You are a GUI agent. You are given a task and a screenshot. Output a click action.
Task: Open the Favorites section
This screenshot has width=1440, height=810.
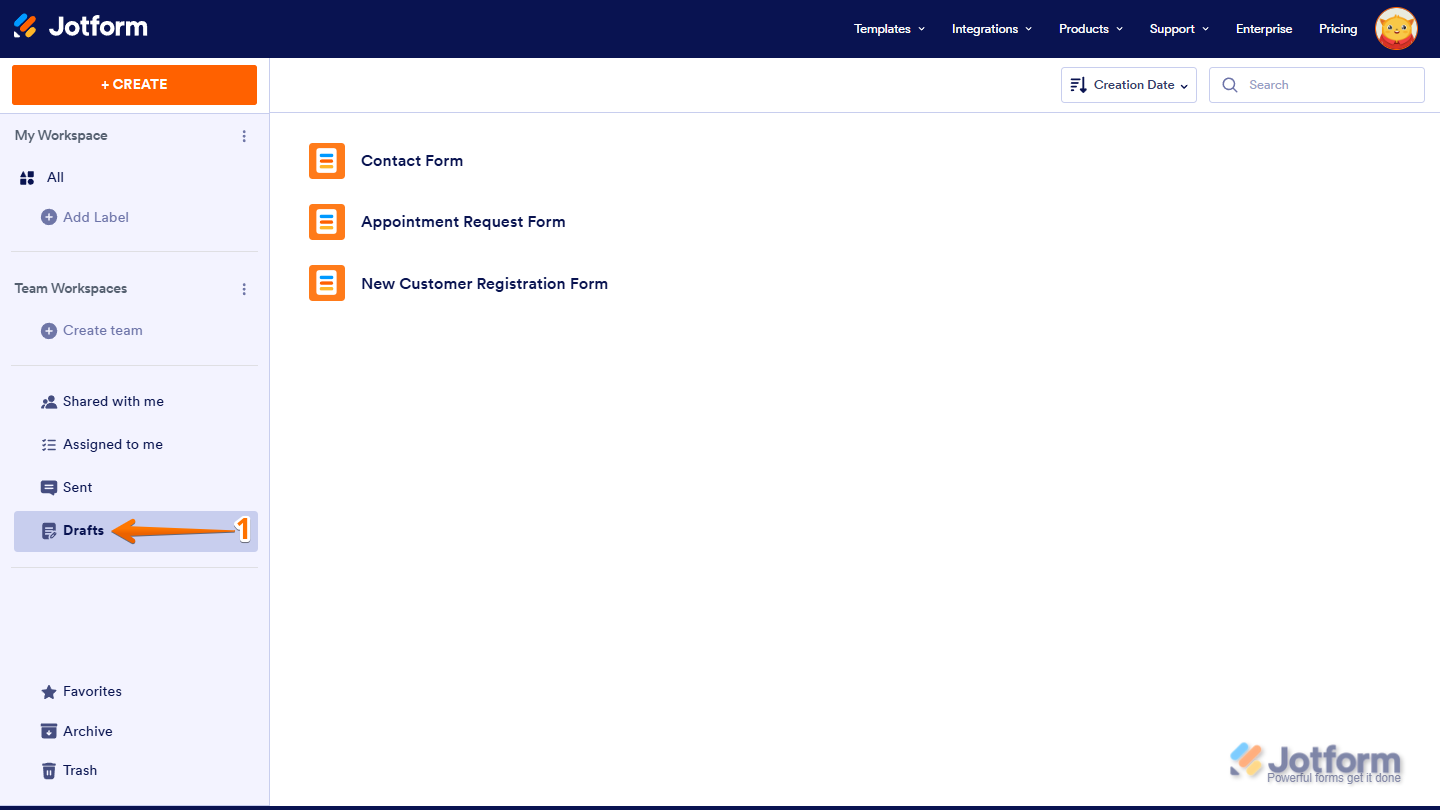91,691
